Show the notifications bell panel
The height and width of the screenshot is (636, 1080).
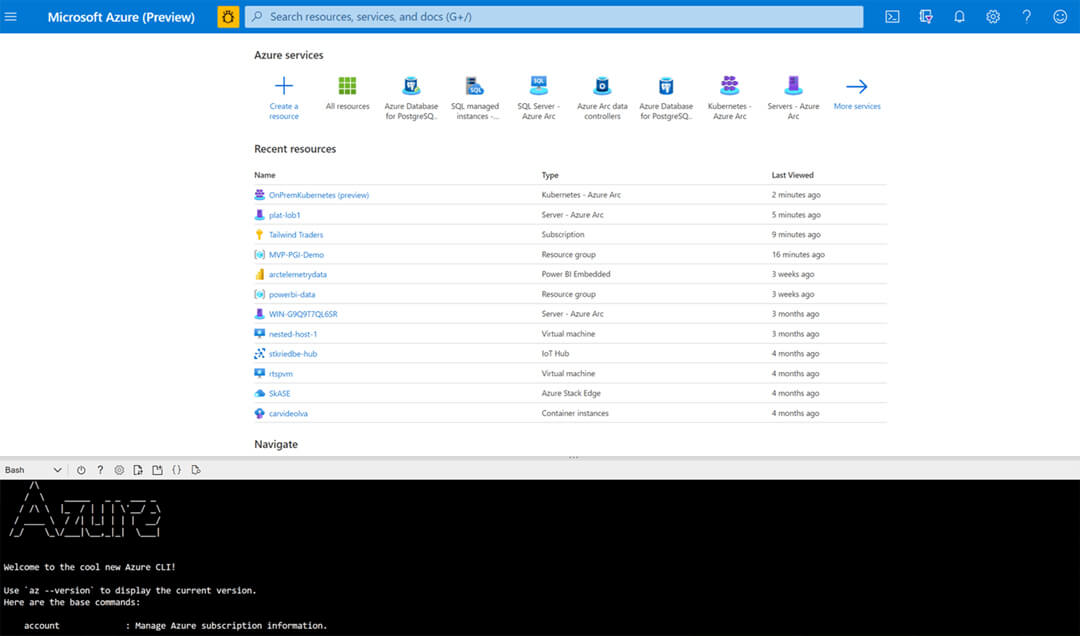959,17
